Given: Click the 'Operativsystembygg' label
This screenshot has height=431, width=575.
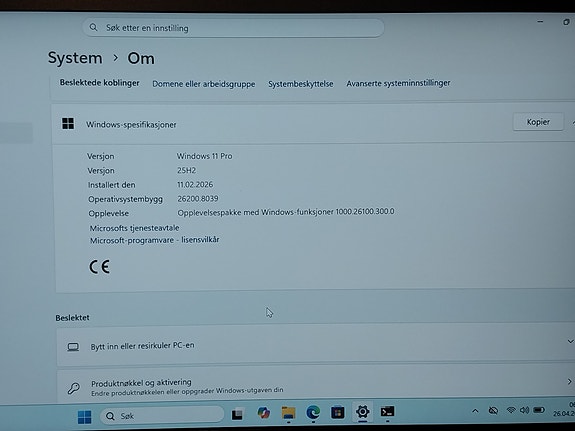Looking at the screenshot, I should pyautogui.click(x=125, y=199).
